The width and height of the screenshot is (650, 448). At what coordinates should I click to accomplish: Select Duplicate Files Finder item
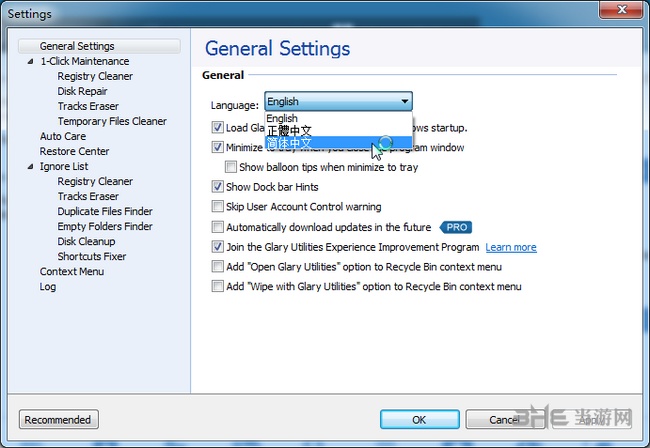(x=105, y=211)
